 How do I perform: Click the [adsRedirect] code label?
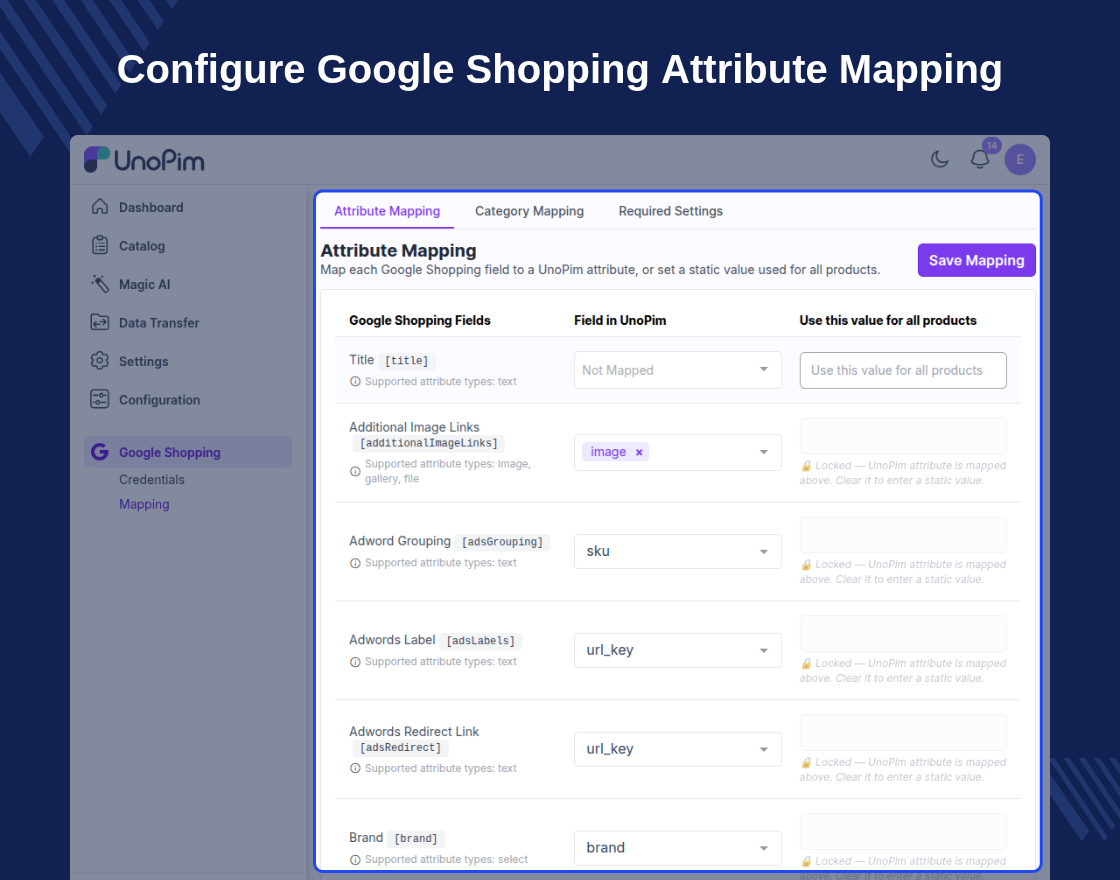(x=401, y=748)
